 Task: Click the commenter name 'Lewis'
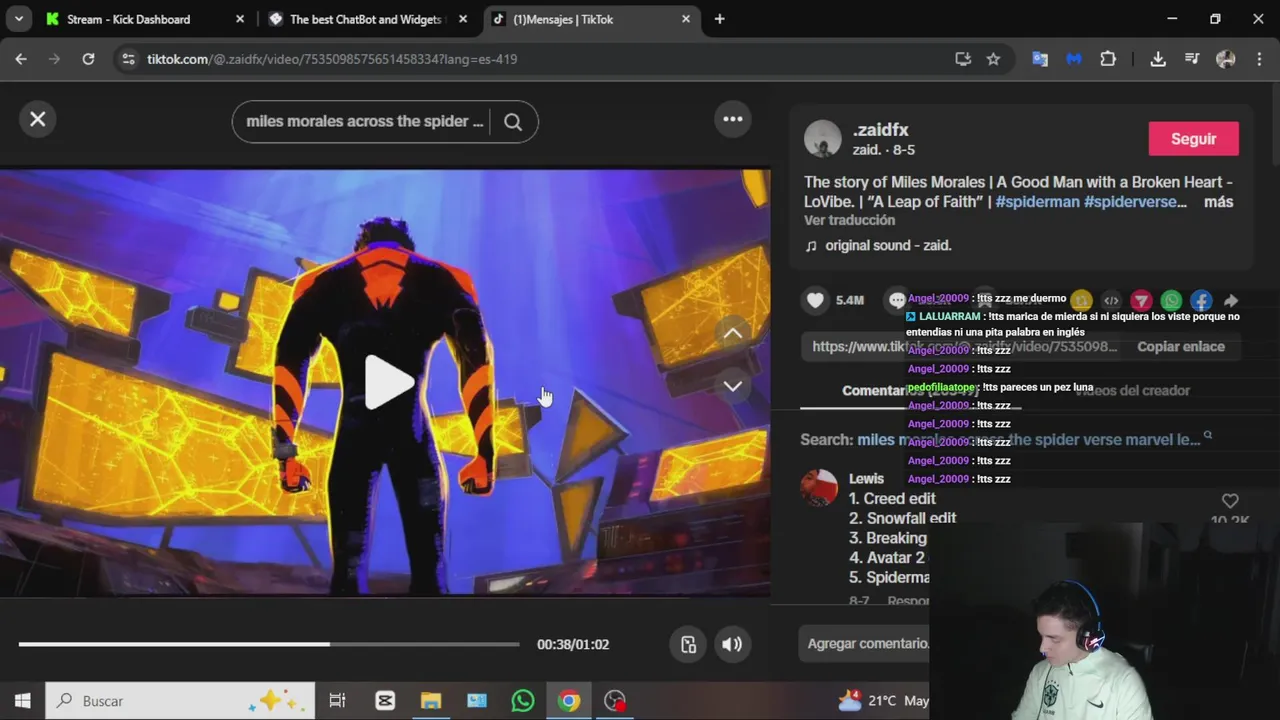[866, 479]
